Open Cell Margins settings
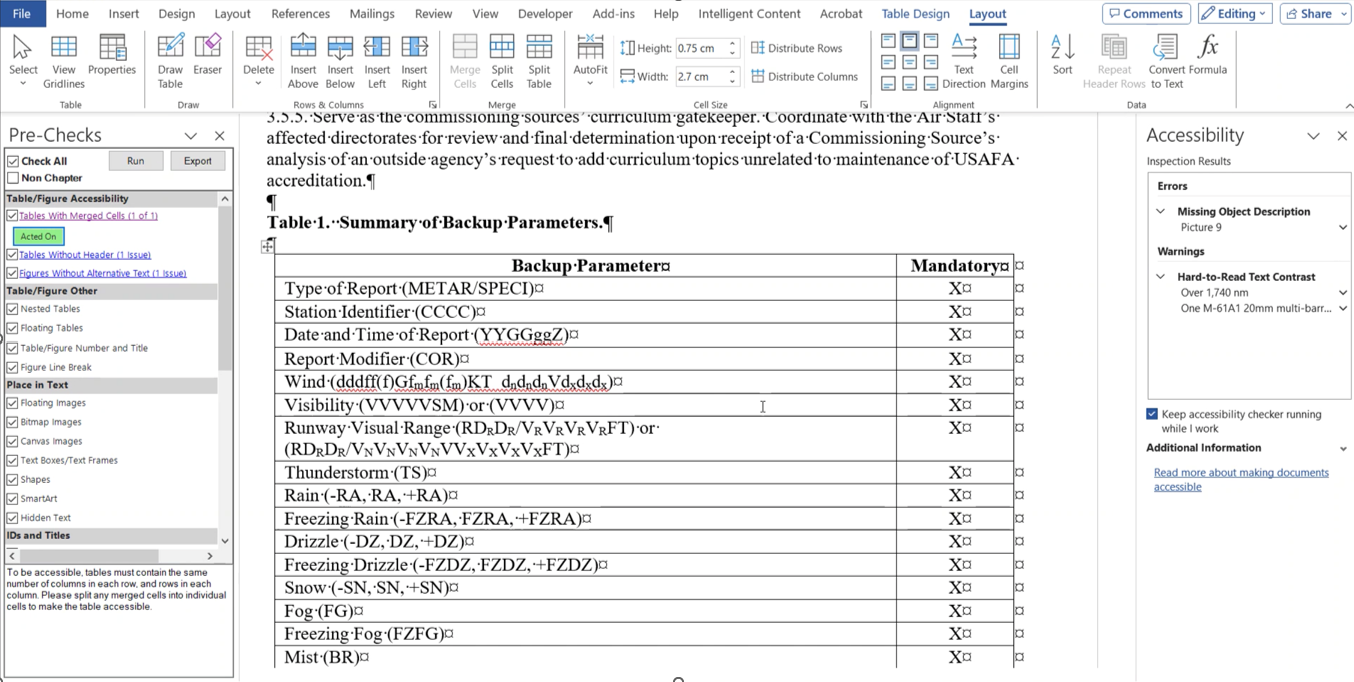 coord(1009,60)
